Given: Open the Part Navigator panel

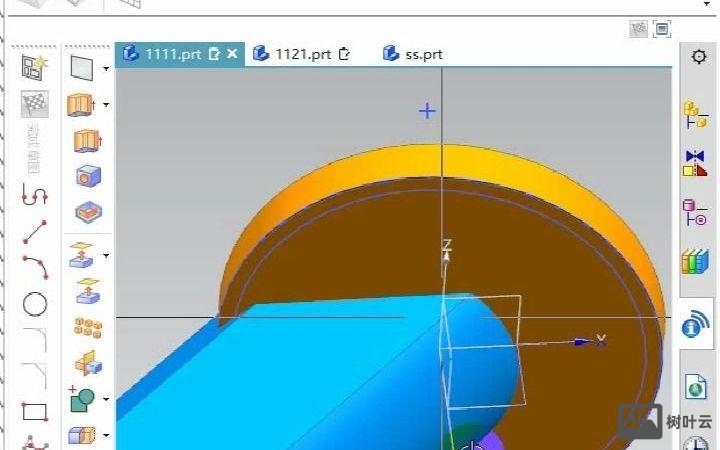Looking at the screenshot, I should click(x=695, y=213).
